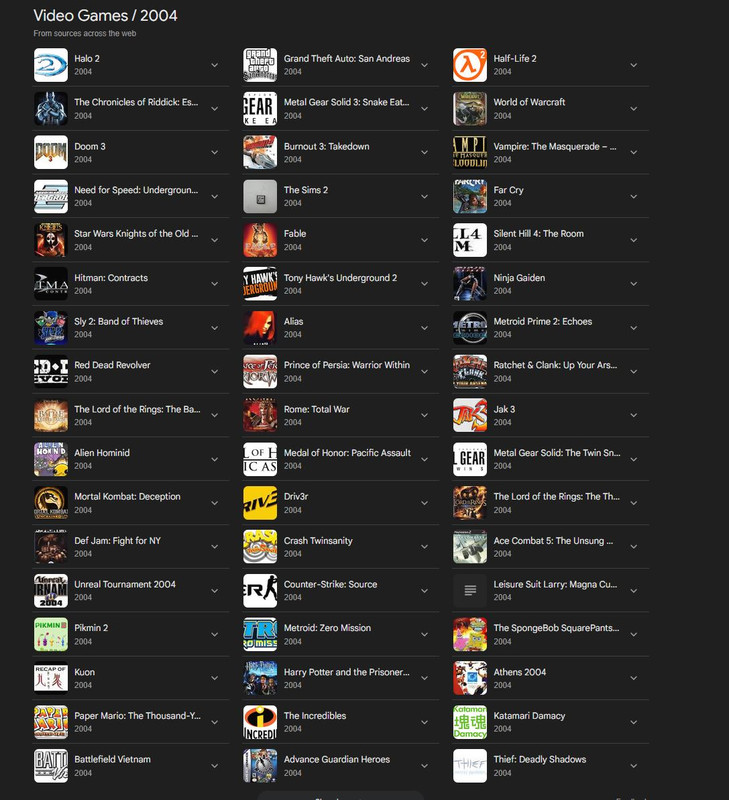Expand the Def Jam: Fight for NY chevron
This screenshot has width=729, height=800.
click(x=215, y=546)
